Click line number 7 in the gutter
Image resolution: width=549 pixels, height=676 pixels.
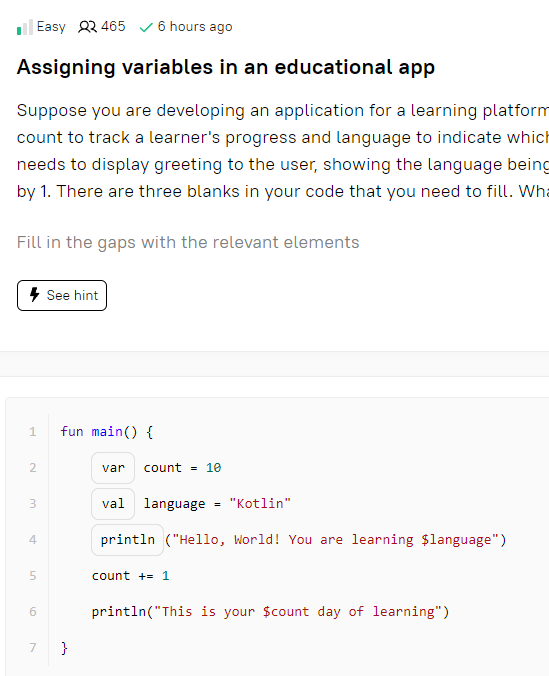point(33,648)
